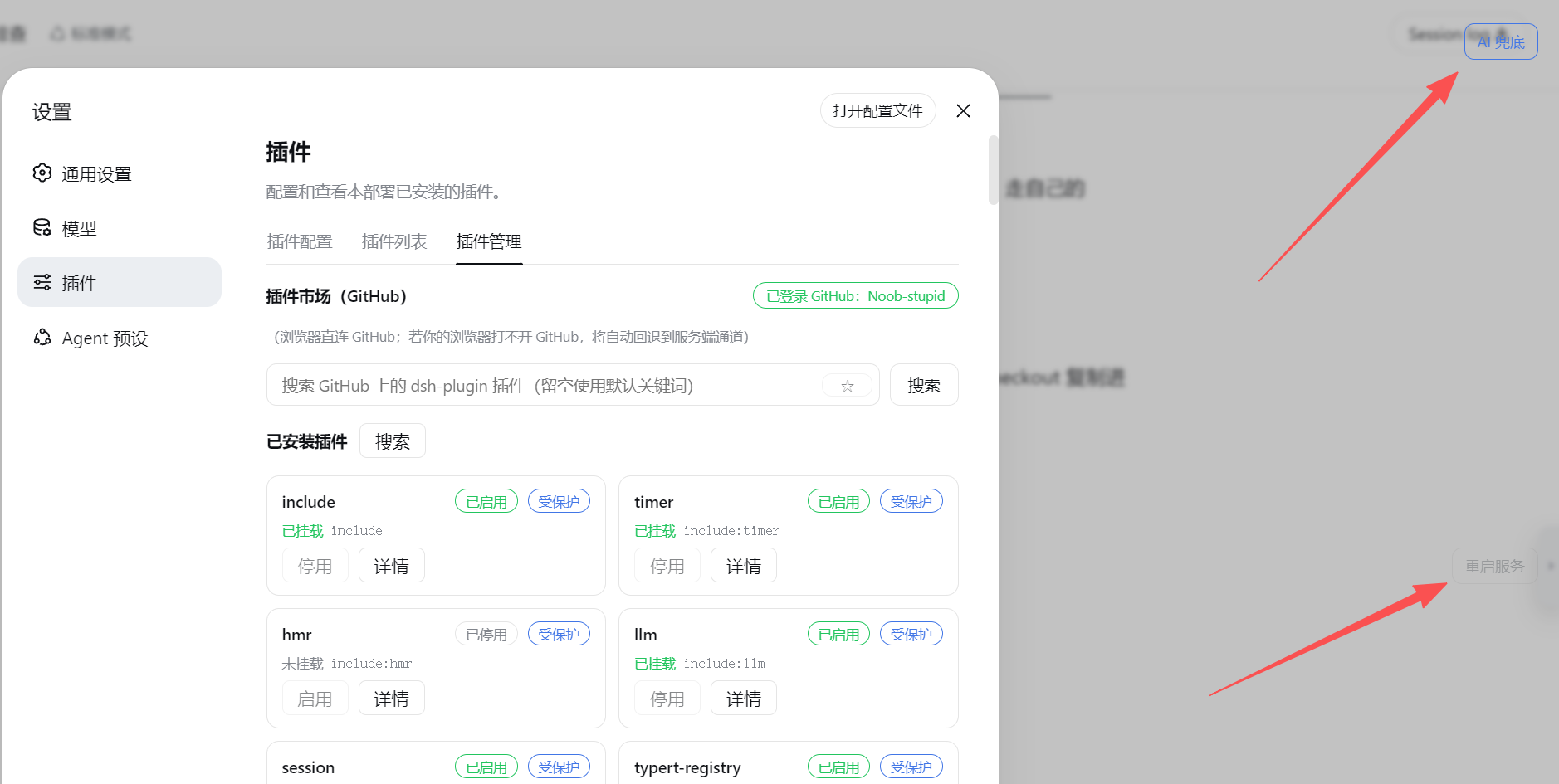Click 搜索 button next to 已安装插件
The image size is (1559, 784).
click(x=393, y=441)
